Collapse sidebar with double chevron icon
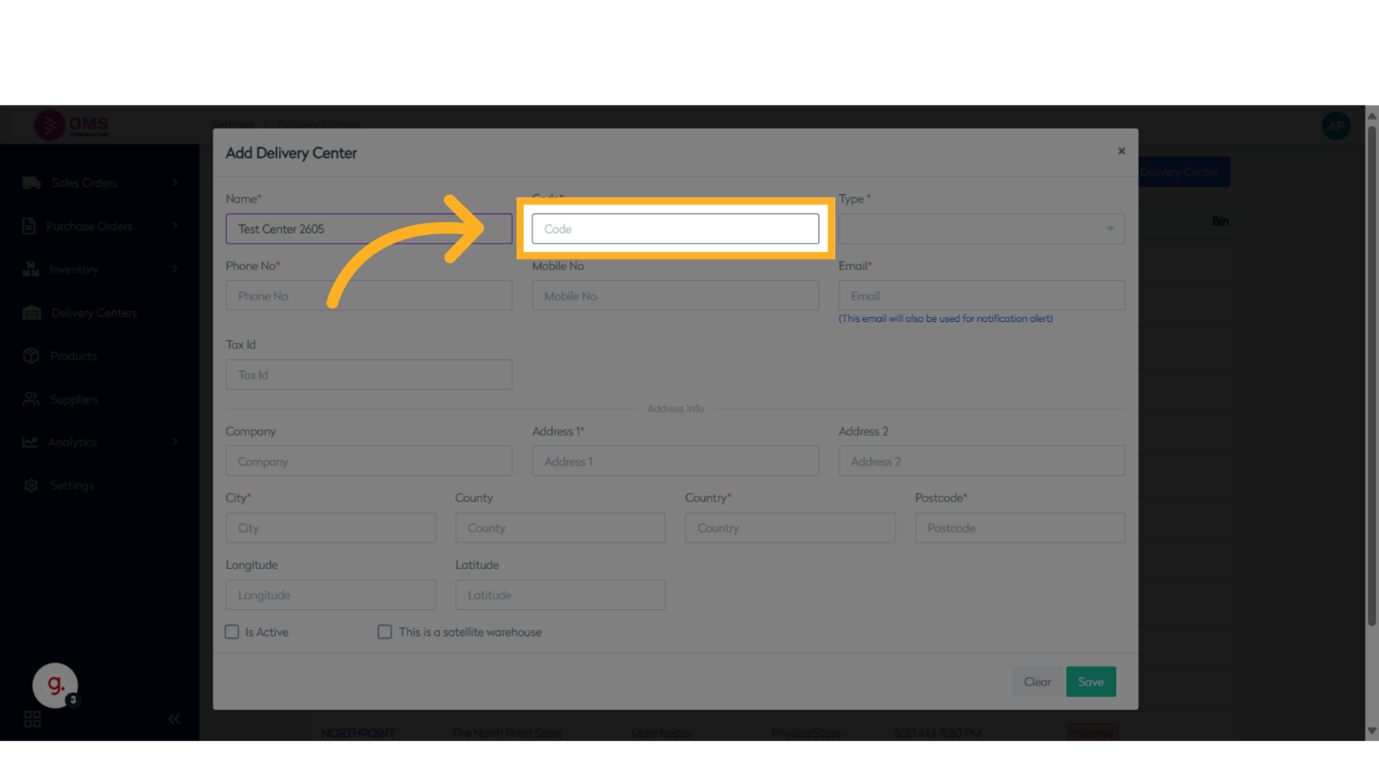 pyautogui.click(x=174, y=719)
